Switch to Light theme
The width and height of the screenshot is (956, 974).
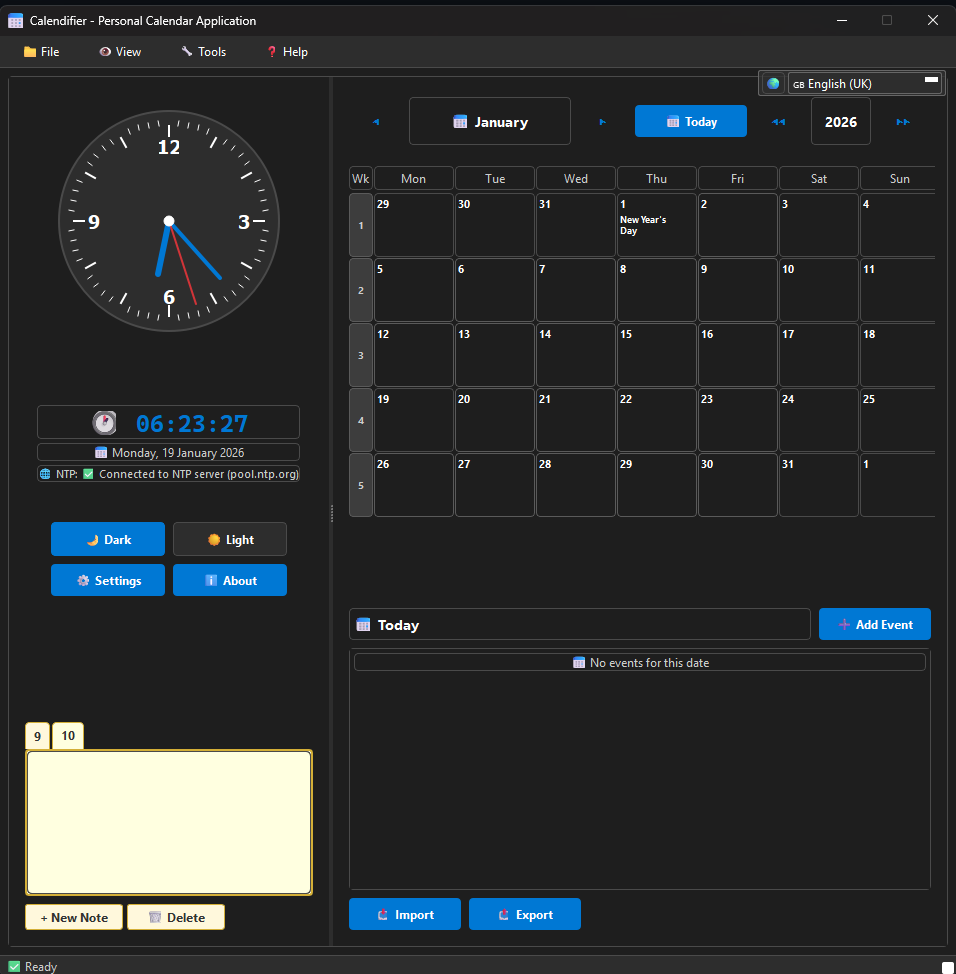click(x=230, y=539)
